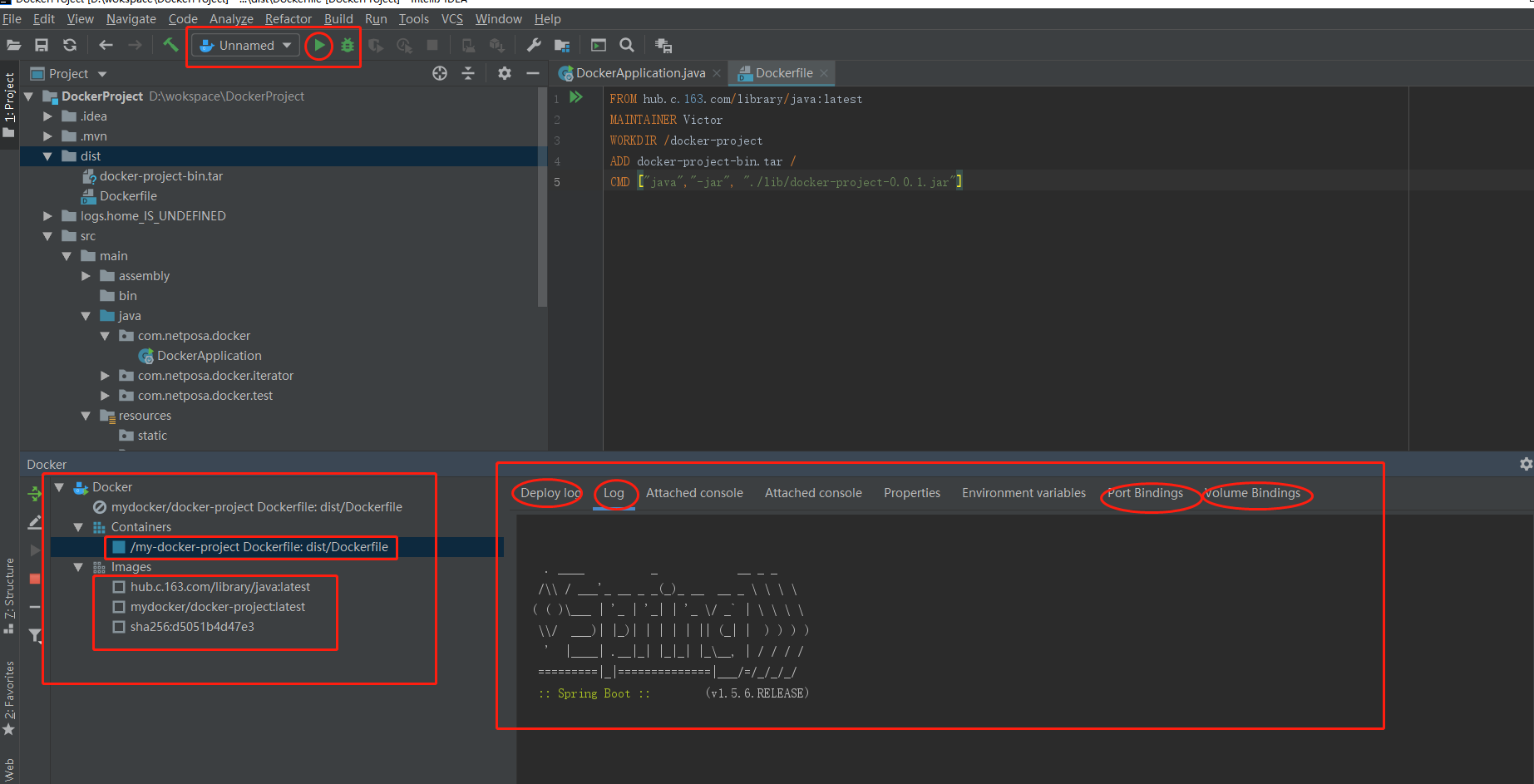
Task: Run the Unnamed configuration with green play
Action: (319, 45)
